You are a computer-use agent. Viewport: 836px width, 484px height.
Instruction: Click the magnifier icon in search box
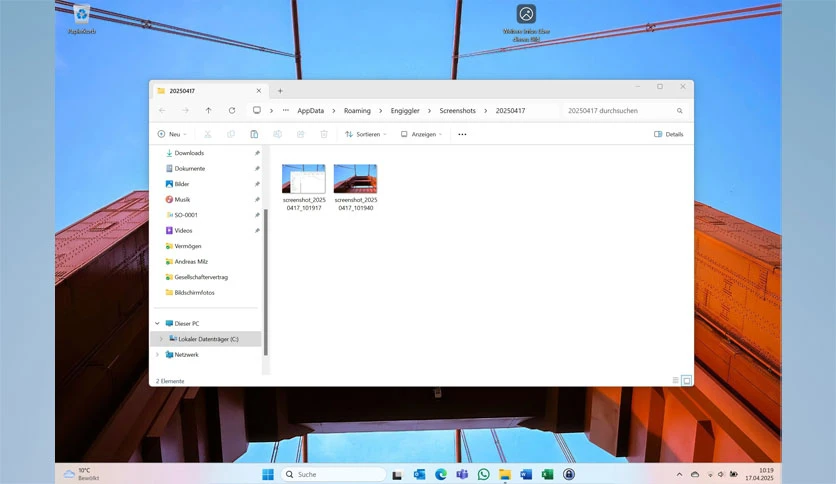coord(680,111)
